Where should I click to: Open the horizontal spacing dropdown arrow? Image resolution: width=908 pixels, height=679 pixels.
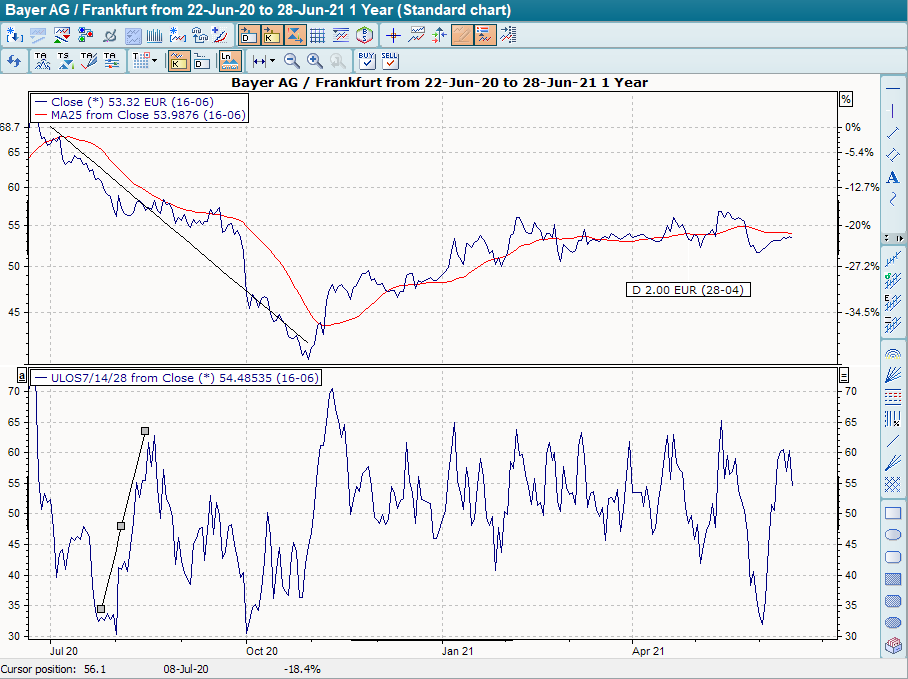(273, 61)
